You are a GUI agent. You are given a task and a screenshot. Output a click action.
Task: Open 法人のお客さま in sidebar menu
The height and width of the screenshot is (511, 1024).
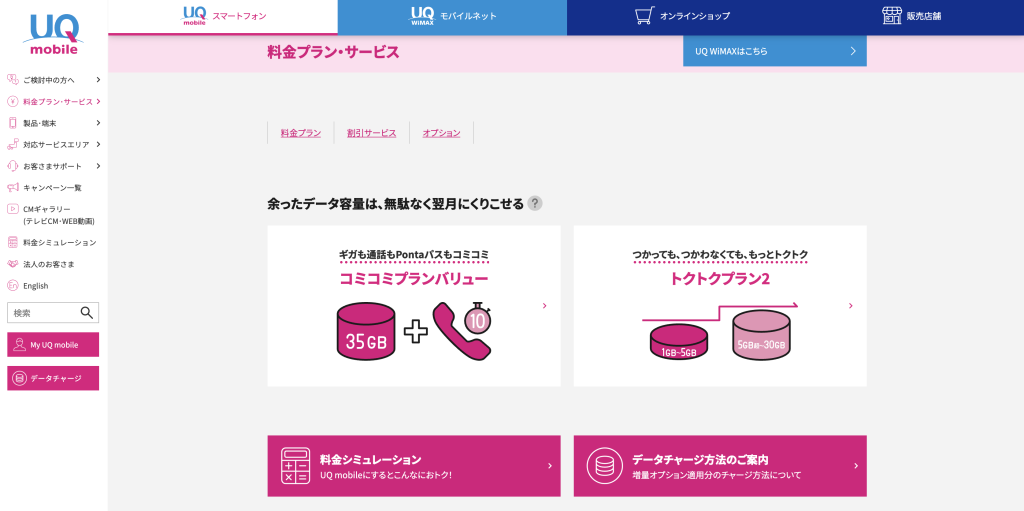(49, 264)
